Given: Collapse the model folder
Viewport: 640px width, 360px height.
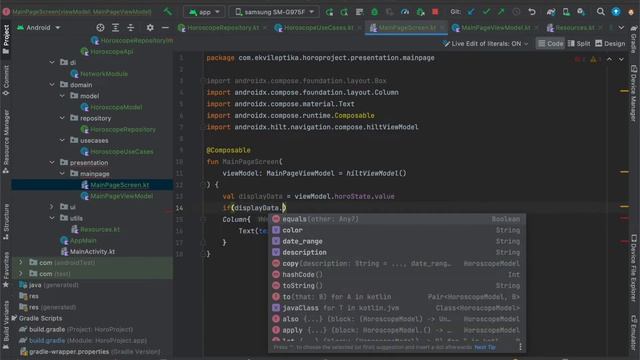Looking at the screenshot, I should 62,96.
